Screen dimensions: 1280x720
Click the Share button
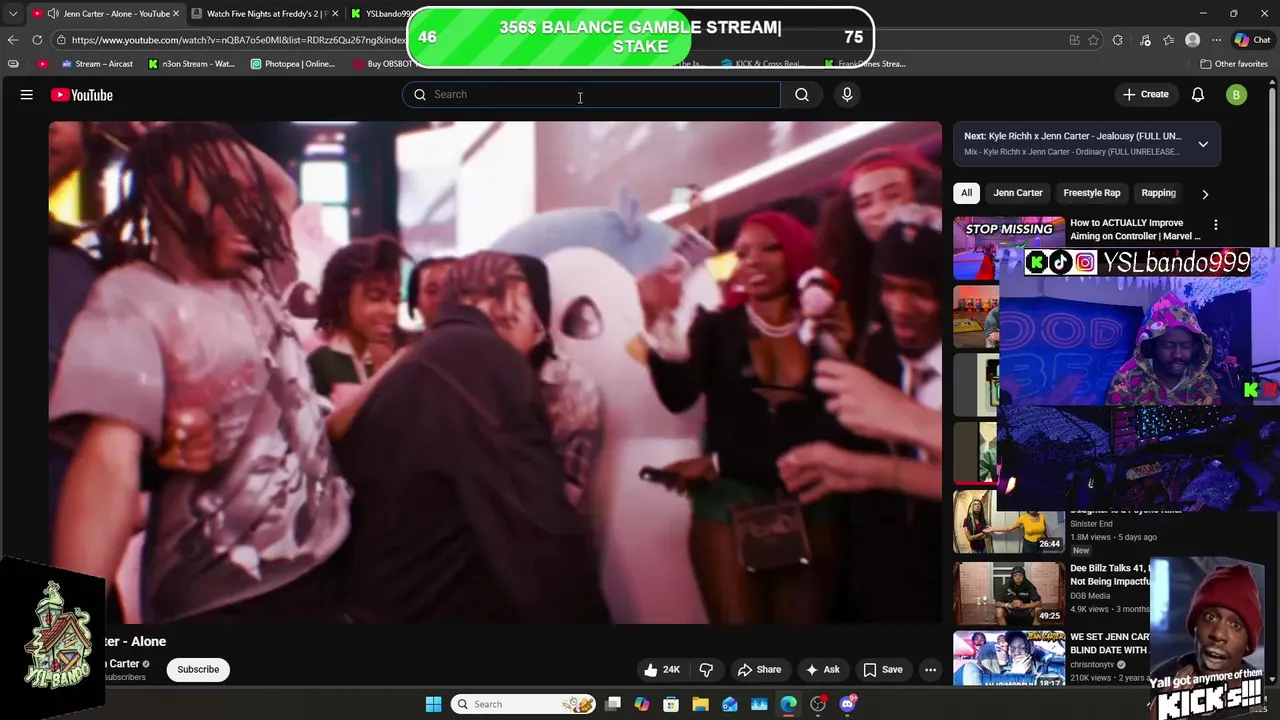click(x=759, y=670)
